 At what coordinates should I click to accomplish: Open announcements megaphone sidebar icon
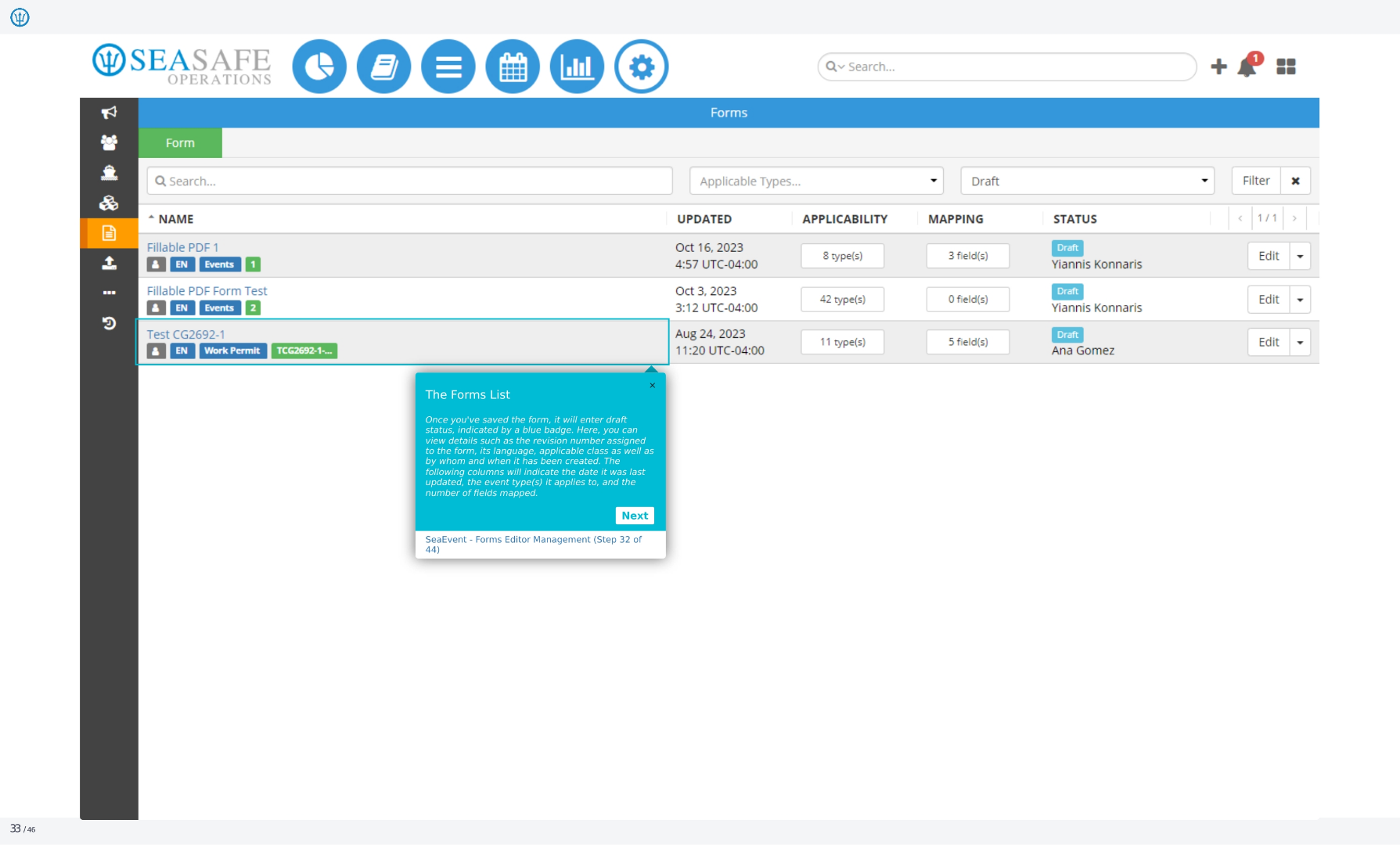(x=109, y=113)
